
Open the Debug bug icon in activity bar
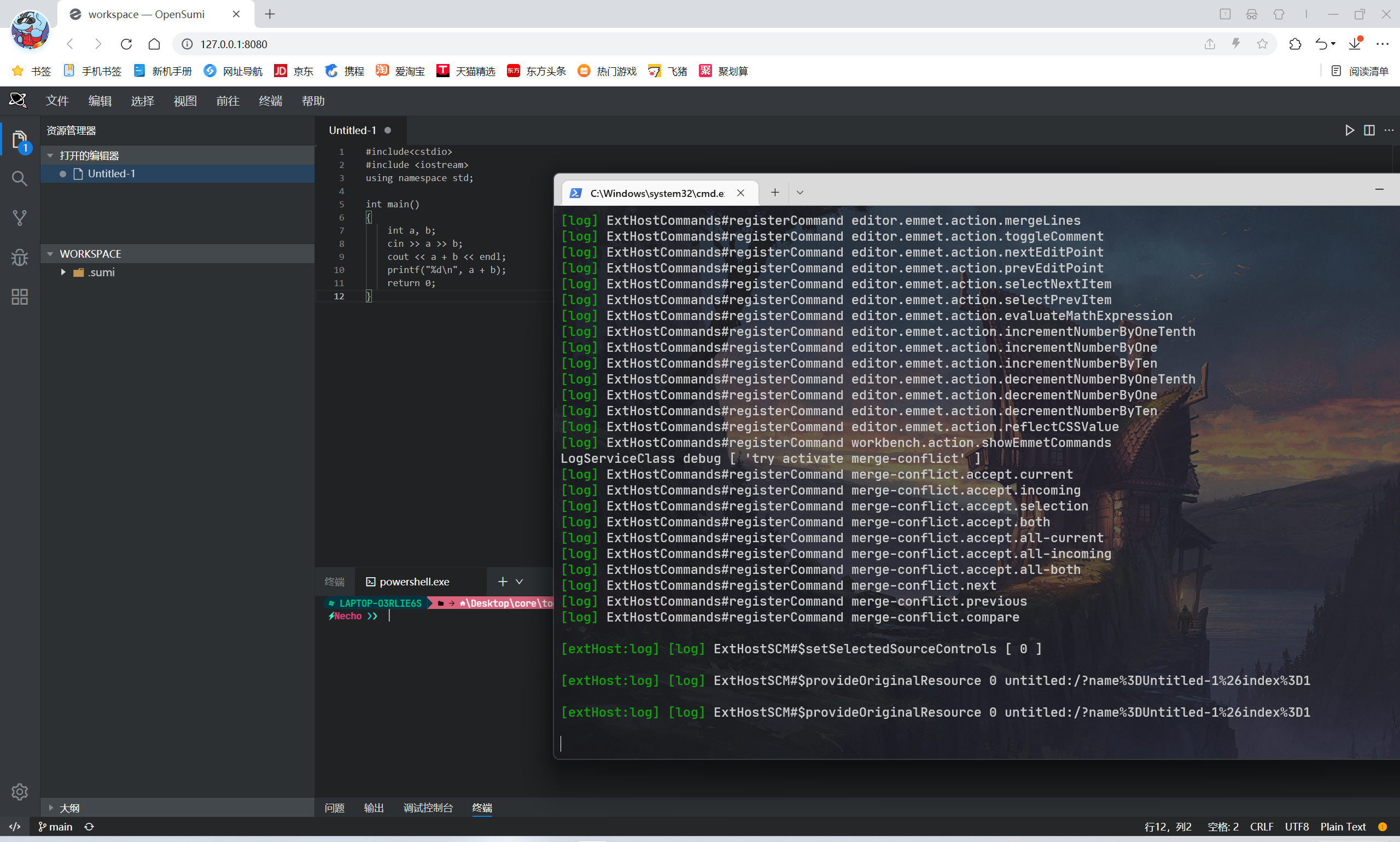click(19, 258)
